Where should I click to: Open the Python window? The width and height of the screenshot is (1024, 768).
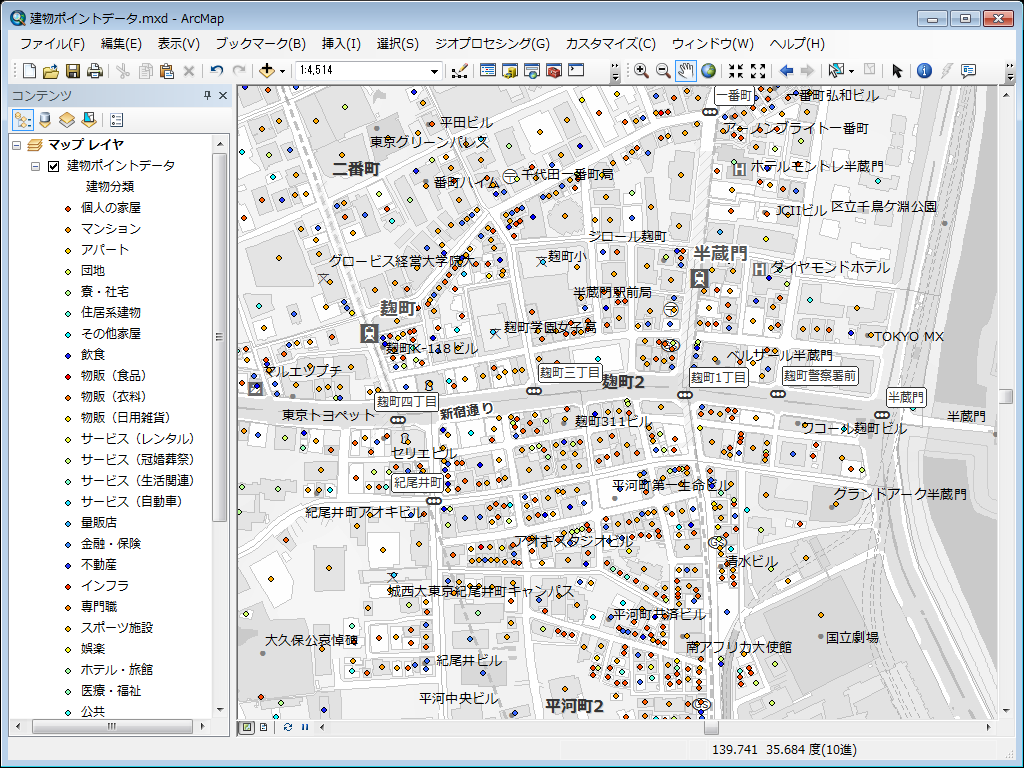576,71
